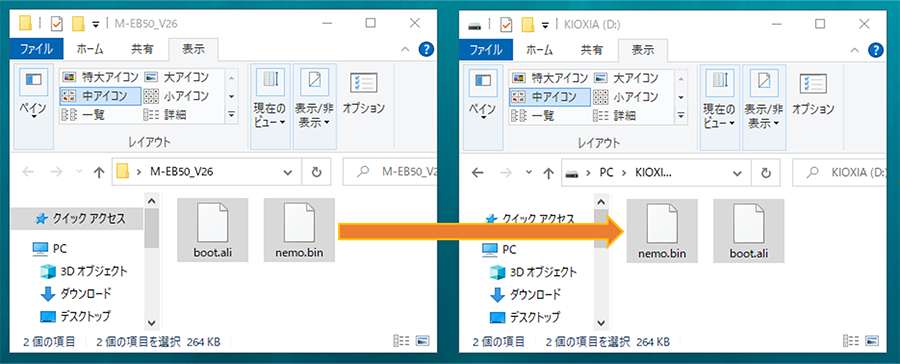Screen dimensions: 900x364
Task: Switch to the ホーム tab in the KIOXIA window
Action: pyautogui.click(x=540, y=50)
